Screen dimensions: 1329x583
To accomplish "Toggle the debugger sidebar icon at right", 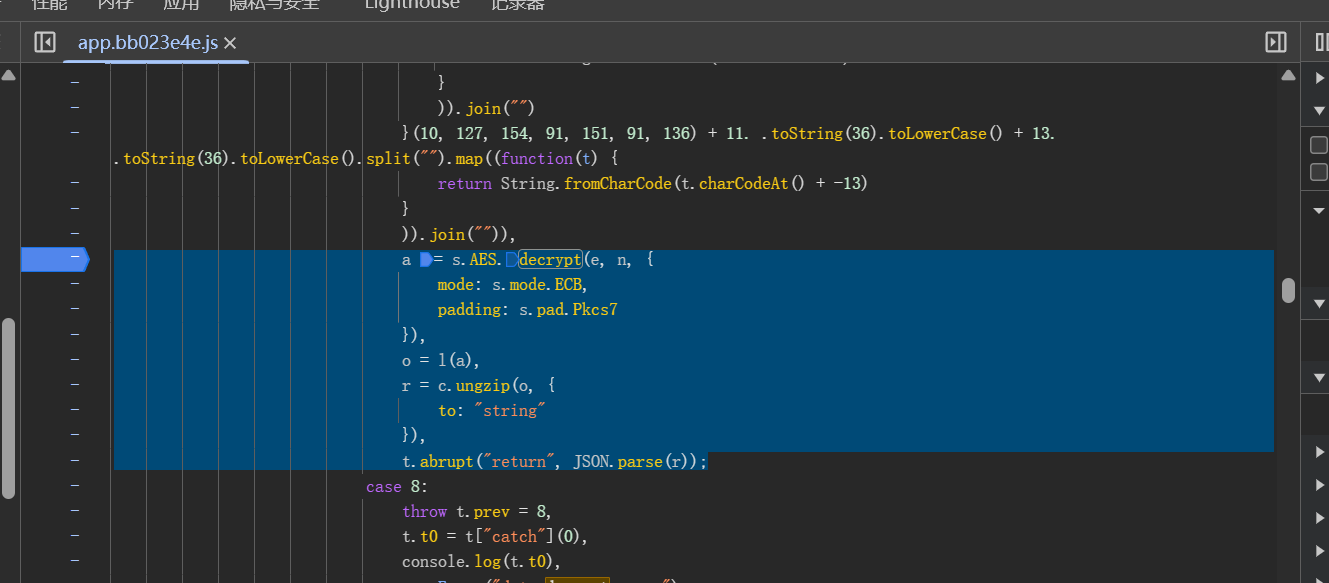I will [x=1275, y=42].
